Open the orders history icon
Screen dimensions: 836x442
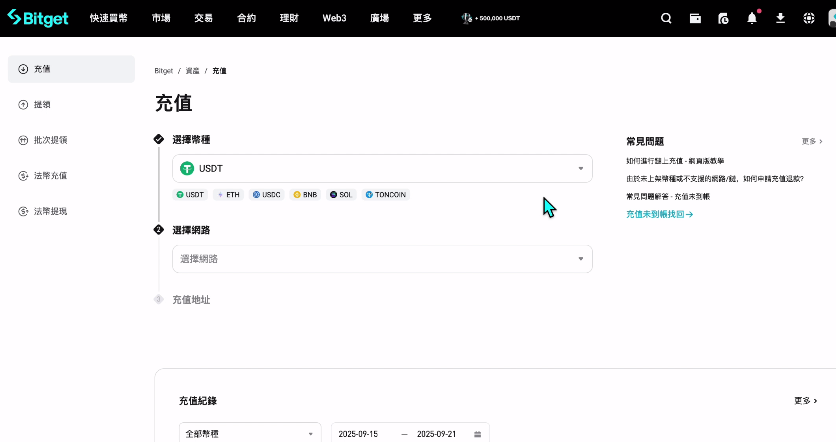723,18
